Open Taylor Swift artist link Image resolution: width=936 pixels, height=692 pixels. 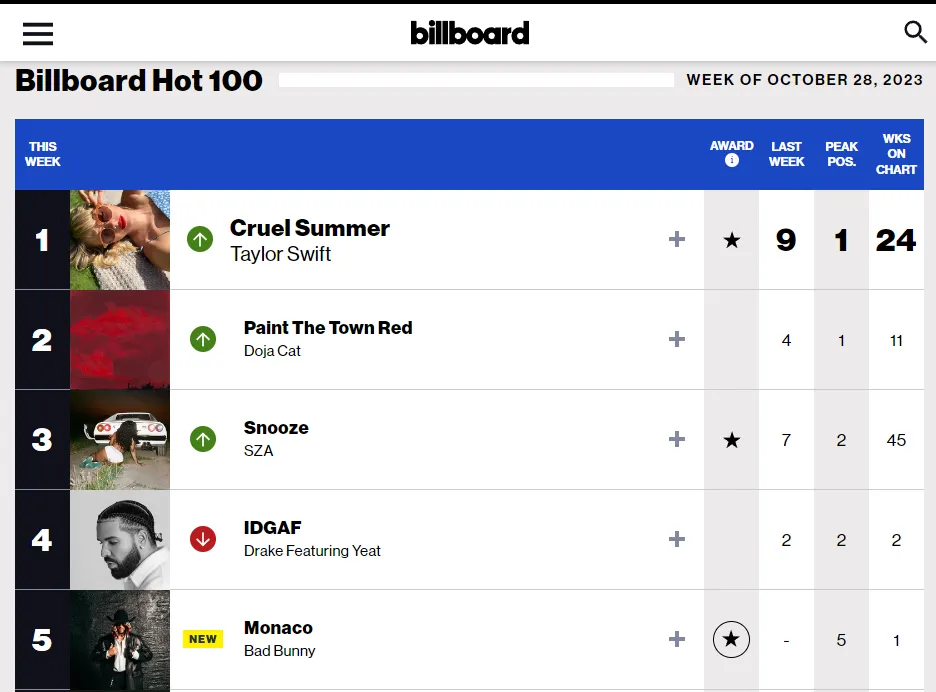pos(280,254)
